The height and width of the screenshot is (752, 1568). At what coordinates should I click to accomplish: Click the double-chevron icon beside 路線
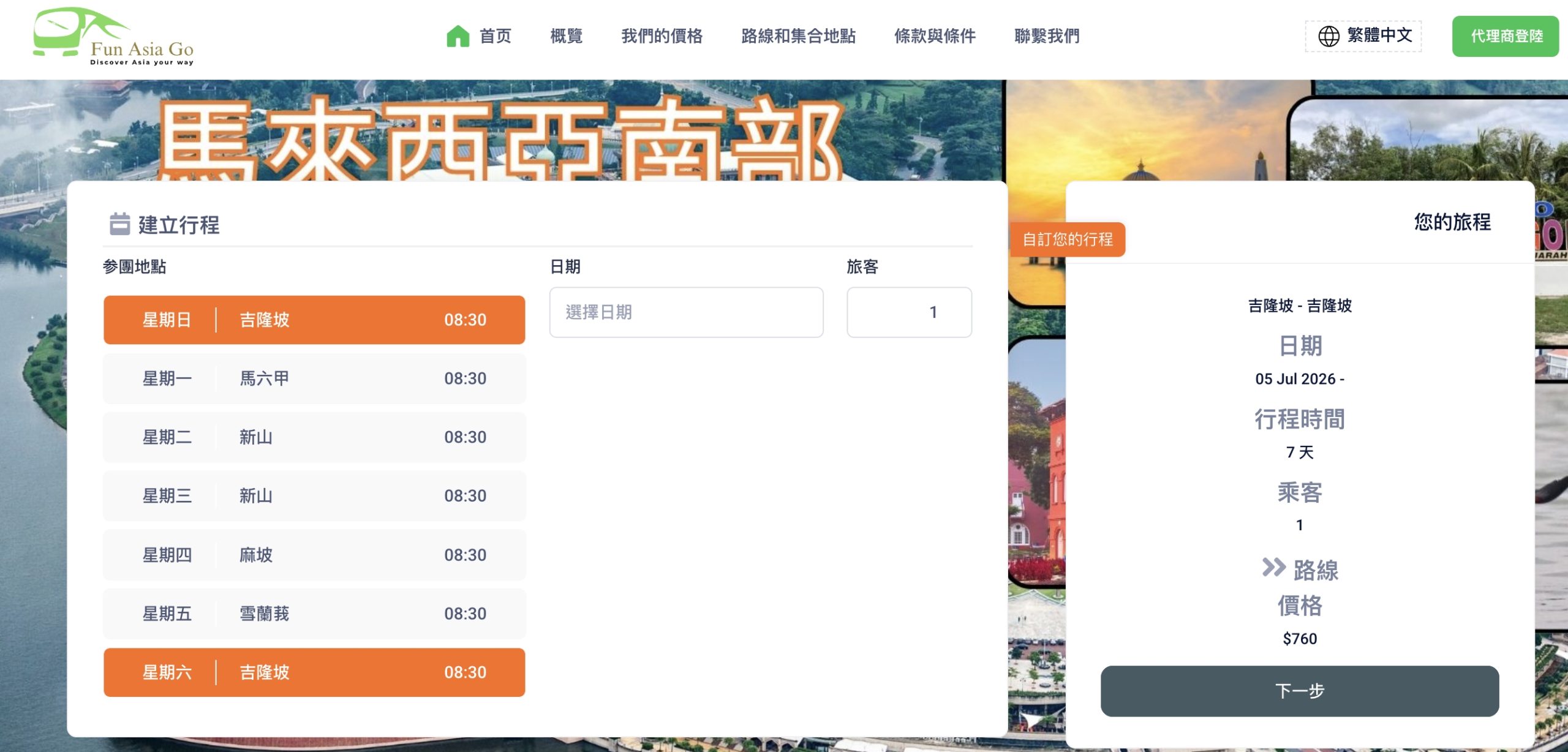click(1273, 568)
